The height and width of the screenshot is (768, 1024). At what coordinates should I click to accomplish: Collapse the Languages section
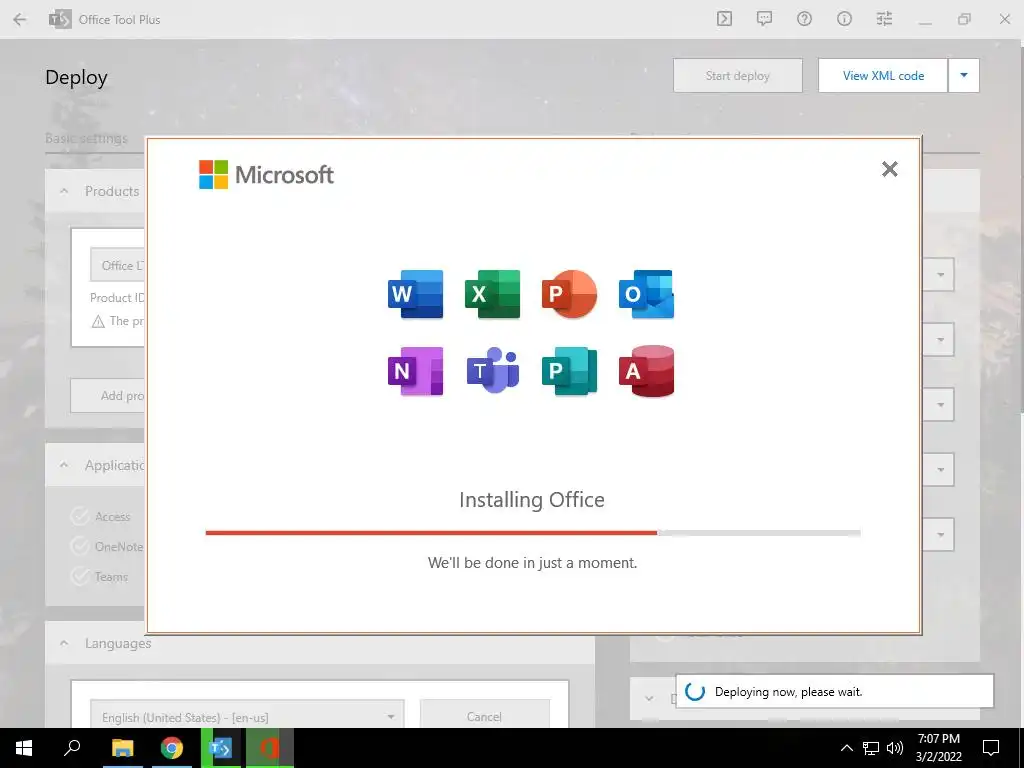tap(64, 643)
